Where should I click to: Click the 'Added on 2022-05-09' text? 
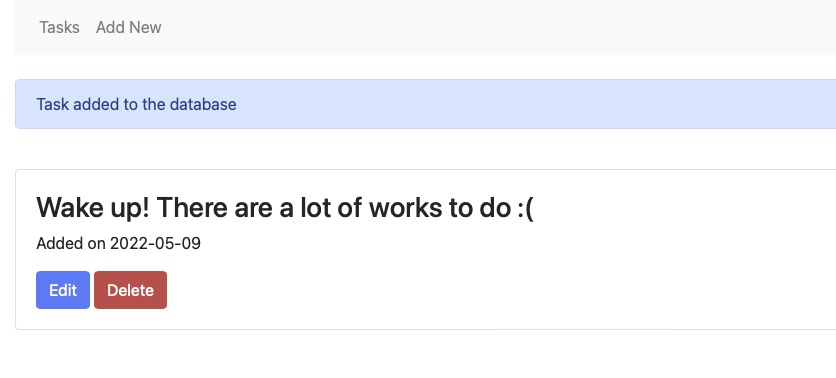118,244
